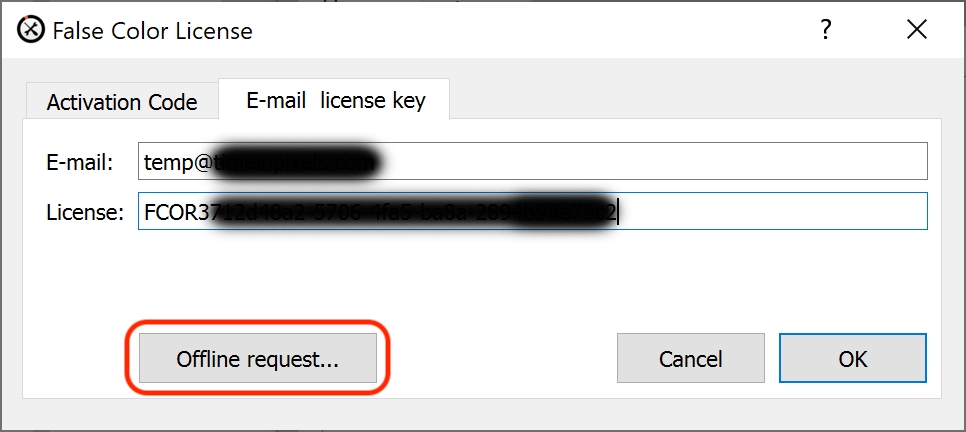Image resolution: width=966 pixels, height=432 pixels.
Task: Close the False Color License dialog
Action: pyautogui.click(x=917, y=30)
